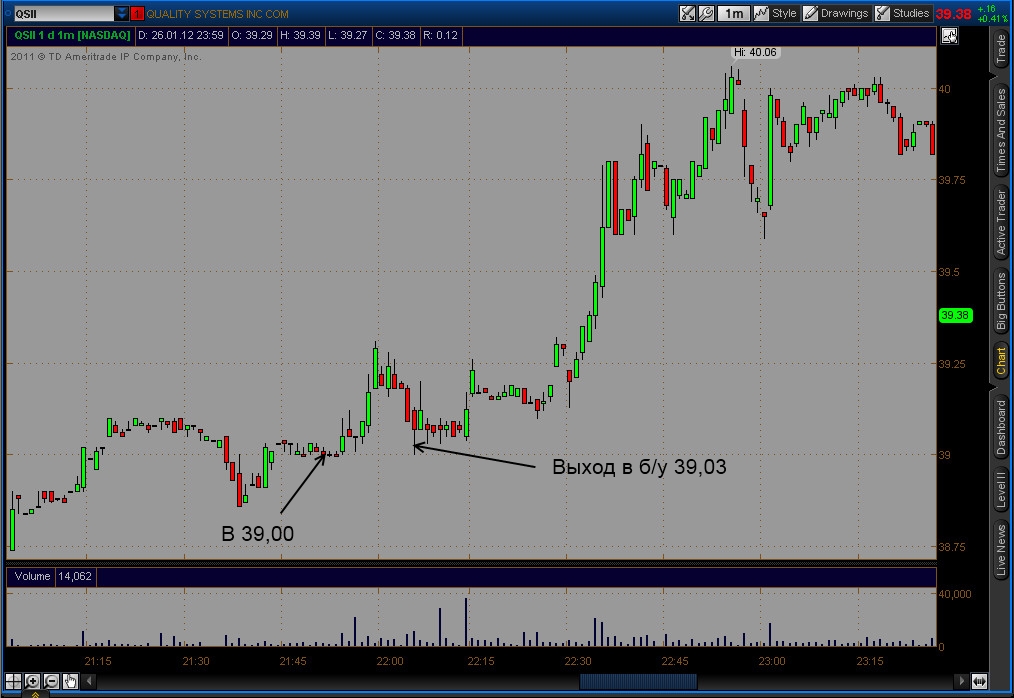
Task: Click the red 39.38 last price
Action: [x=953, y=14]
